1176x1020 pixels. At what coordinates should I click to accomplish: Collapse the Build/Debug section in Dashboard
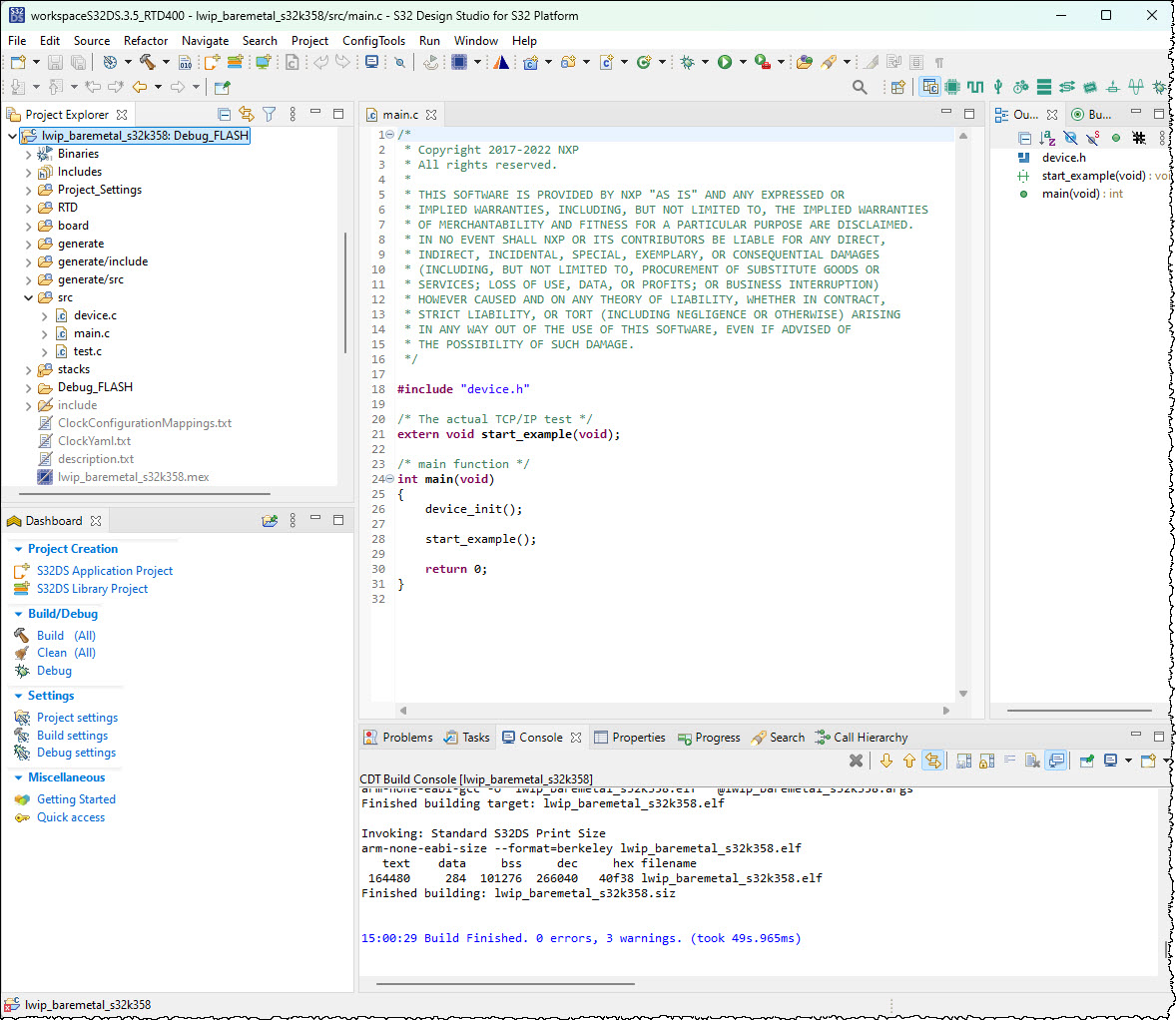click(18, 614)
